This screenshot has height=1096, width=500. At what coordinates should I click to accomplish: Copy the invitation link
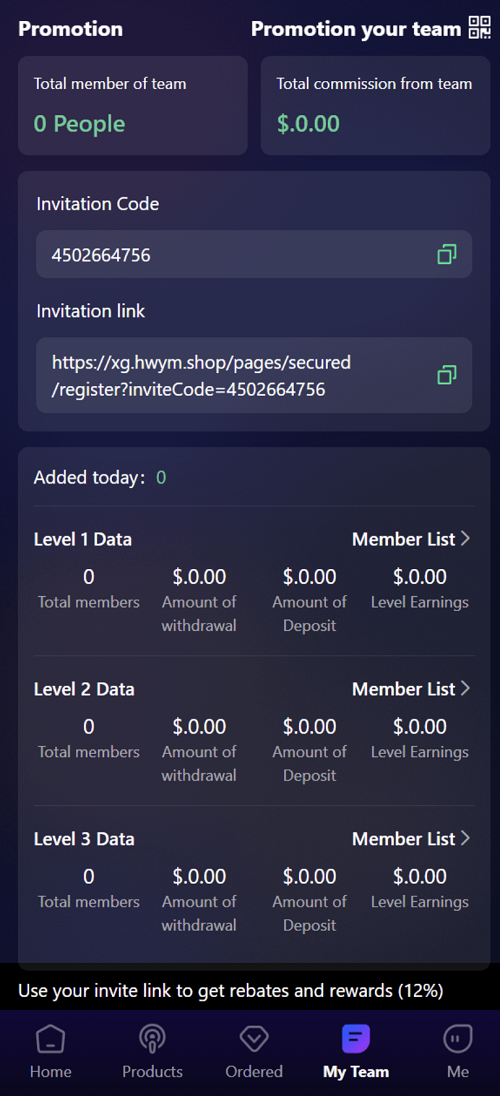(447, 375)
